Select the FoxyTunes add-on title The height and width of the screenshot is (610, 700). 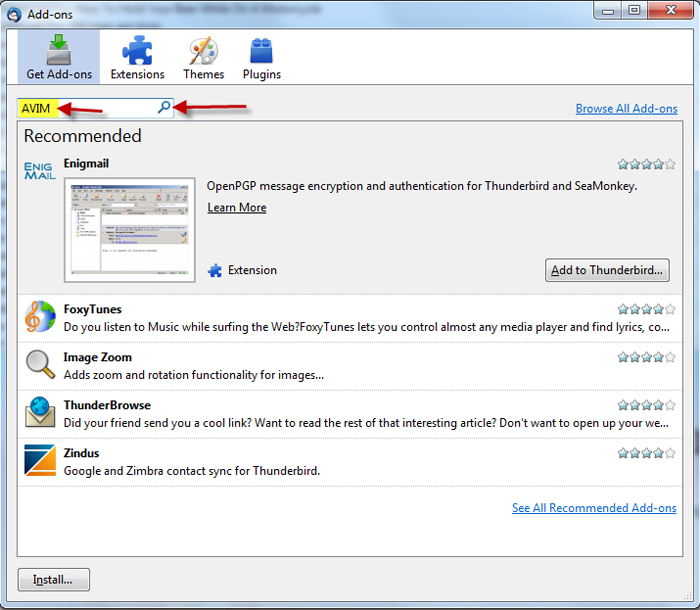pyautogui.click(x=92, y=309)
